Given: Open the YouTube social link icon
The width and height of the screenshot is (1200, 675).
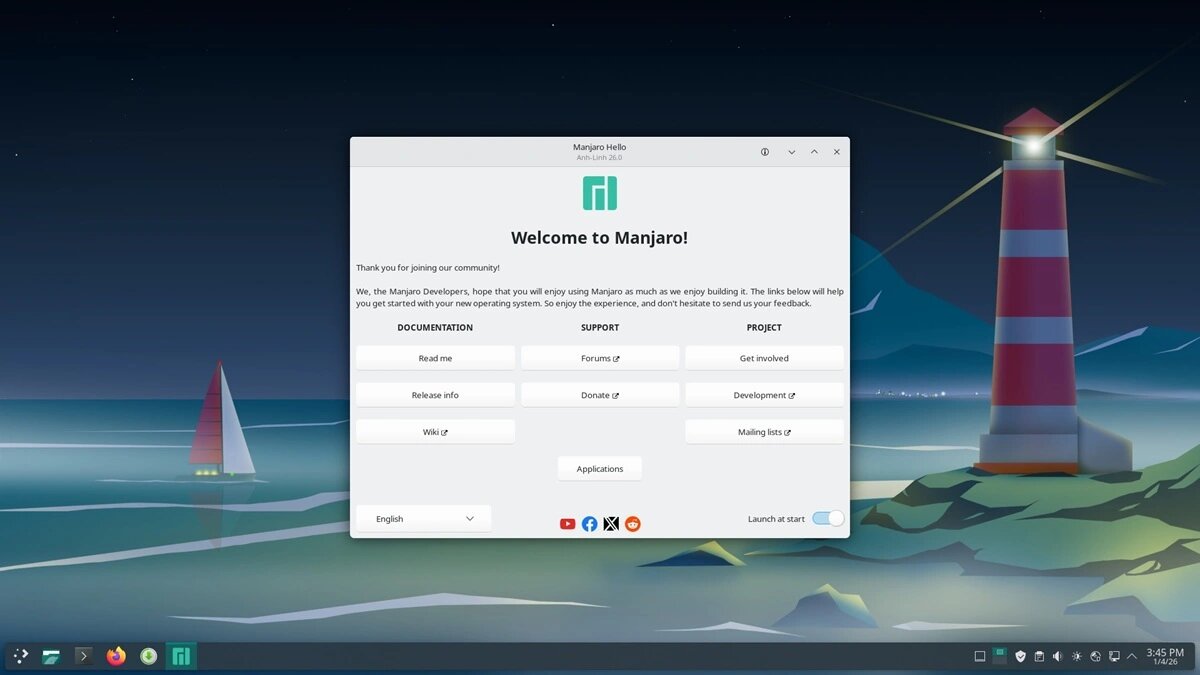Looking at the screenshot, I should pos(567,524).
